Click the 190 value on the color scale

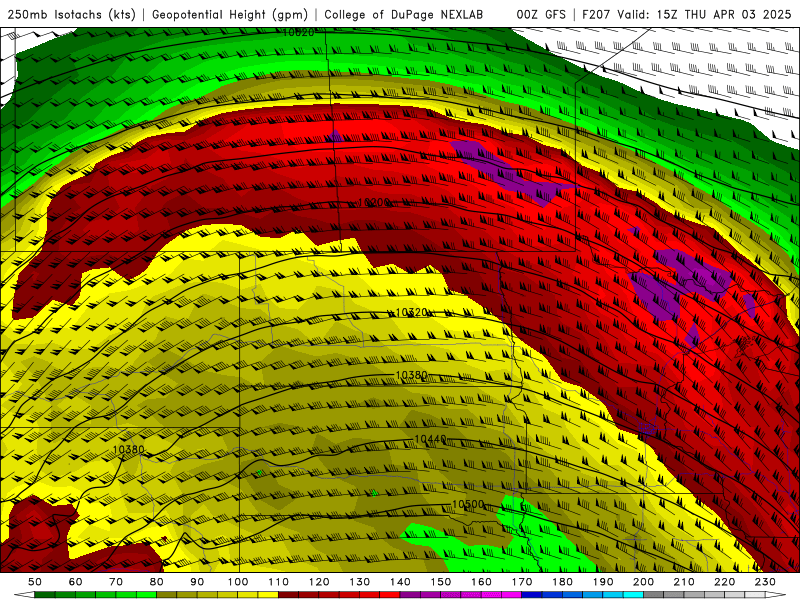pyautogui.click(x=603, y=582)
